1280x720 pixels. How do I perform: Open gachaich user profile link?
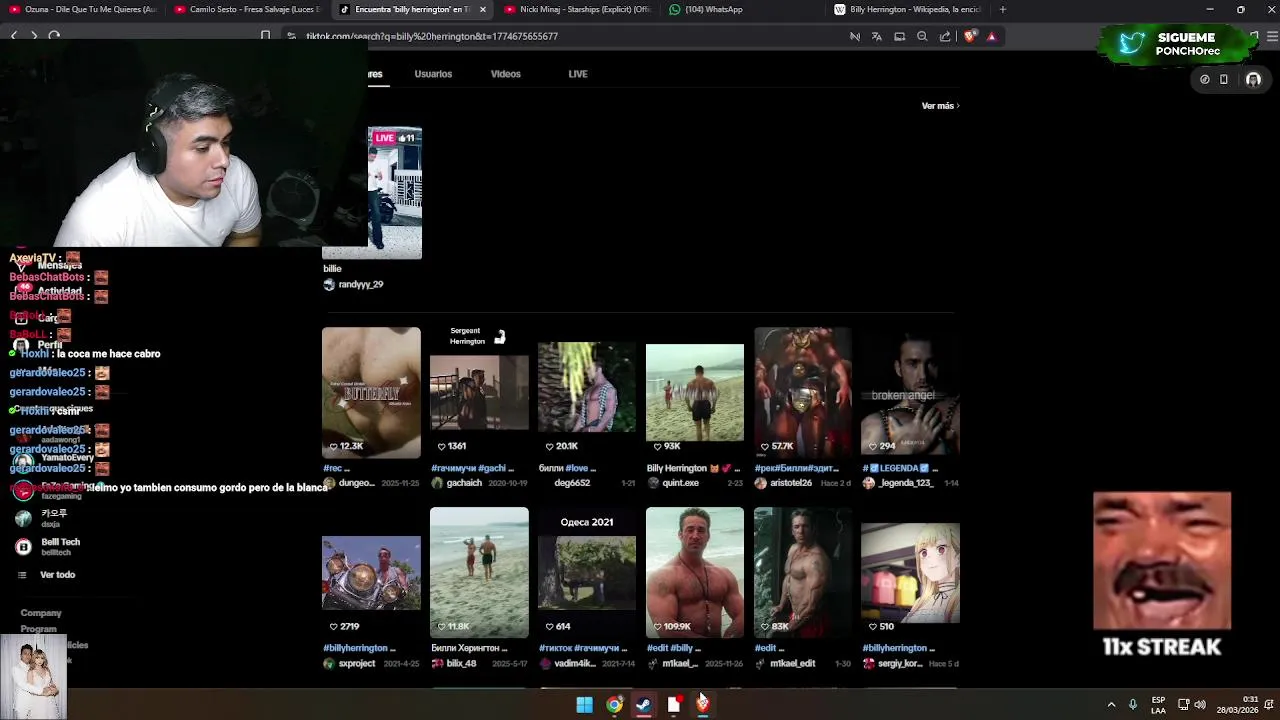464,483
